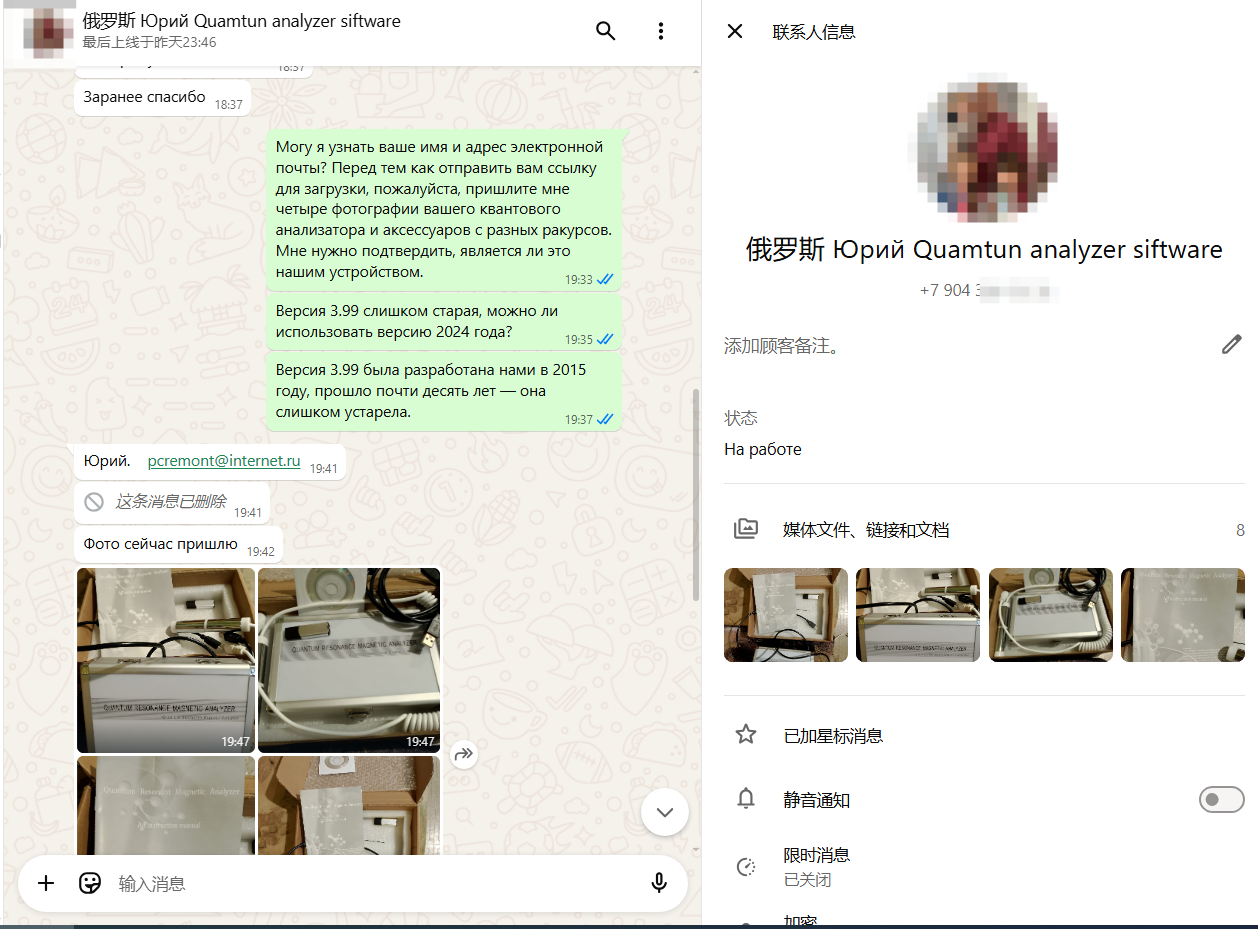Open the second chat photo stamped 19:47
Viewport: 1258px width, 929px height.
pos(349,660)
